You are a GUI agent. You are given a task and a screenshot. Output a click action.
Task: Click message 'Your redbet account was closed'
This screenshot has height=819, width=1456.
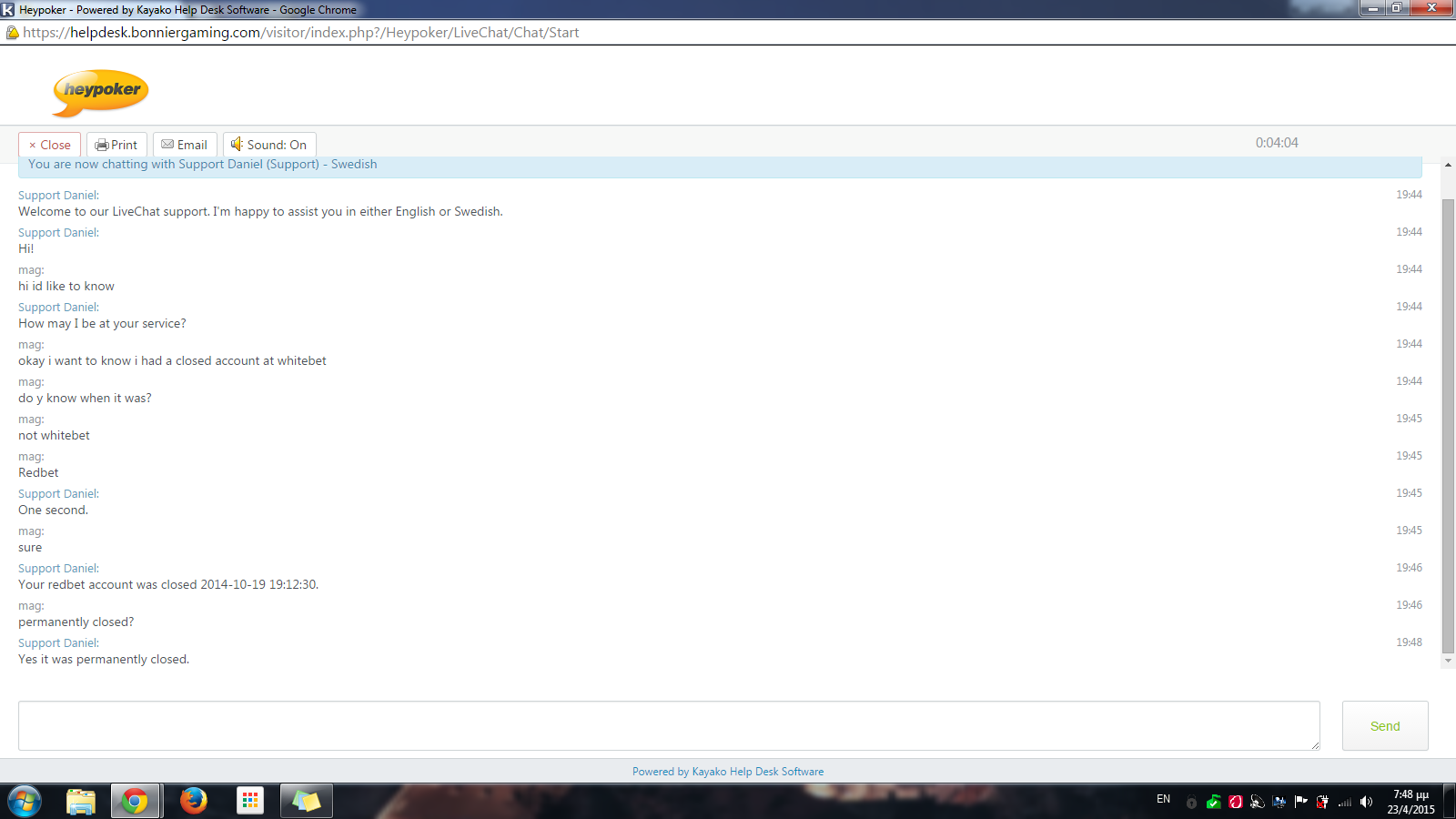click(x=168, y=585)
